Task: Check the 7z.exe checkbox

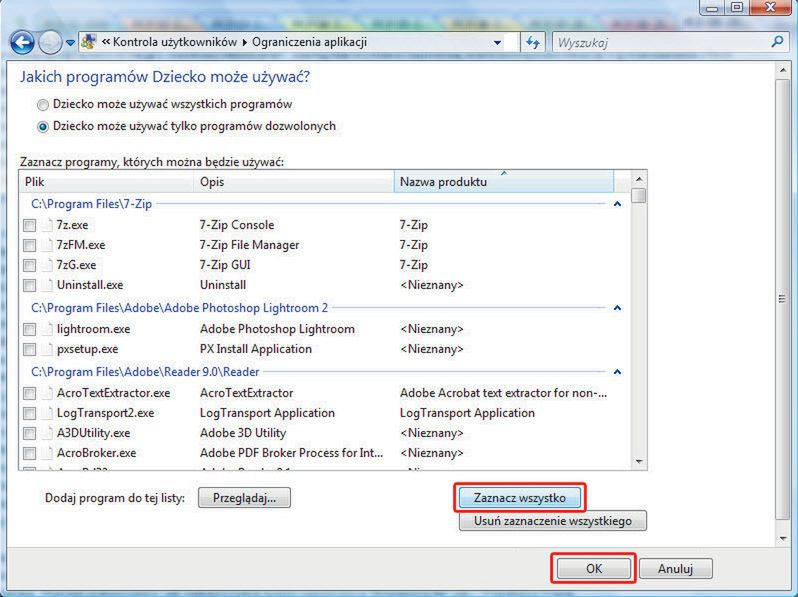Action: click(30, 225)
